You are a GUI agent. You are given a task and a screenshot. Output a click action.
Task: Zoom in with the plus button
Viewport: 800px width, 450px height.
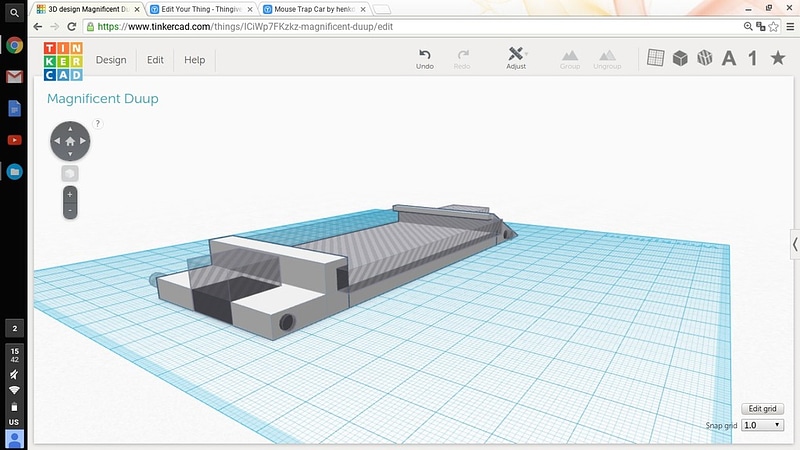coord(70,194)
